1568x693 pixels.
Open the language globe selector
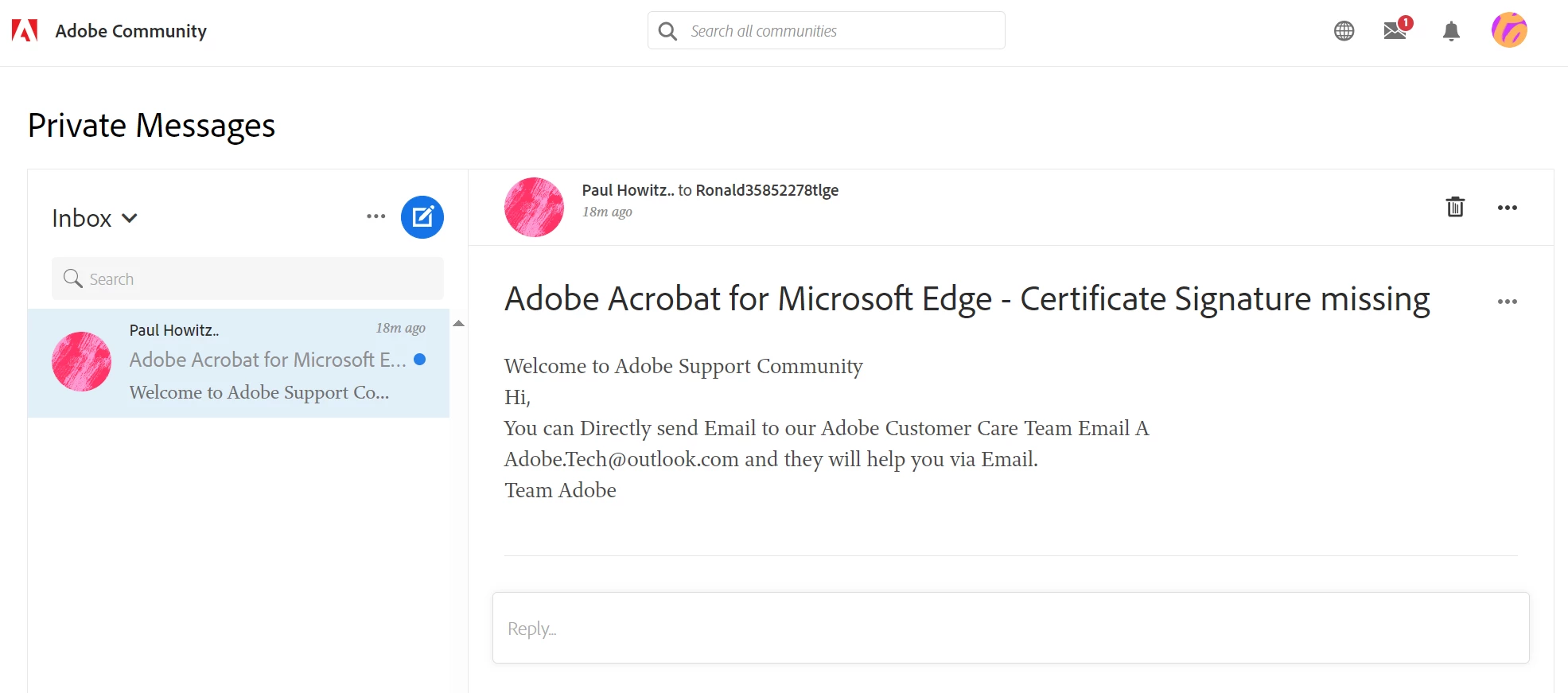(1344, 31)
